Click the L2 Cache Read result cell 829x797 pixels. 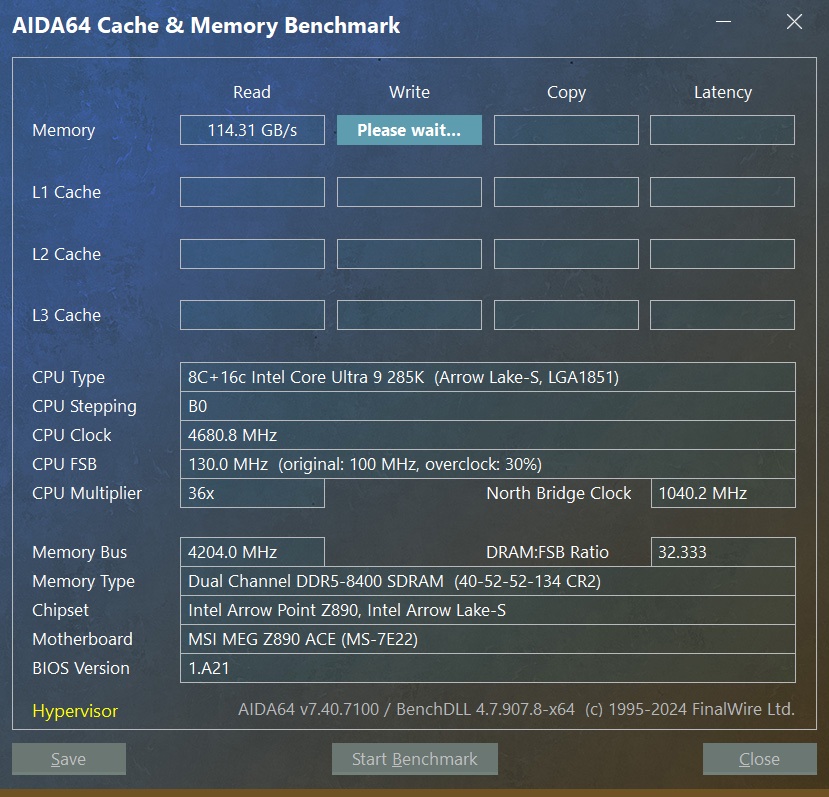252,254
